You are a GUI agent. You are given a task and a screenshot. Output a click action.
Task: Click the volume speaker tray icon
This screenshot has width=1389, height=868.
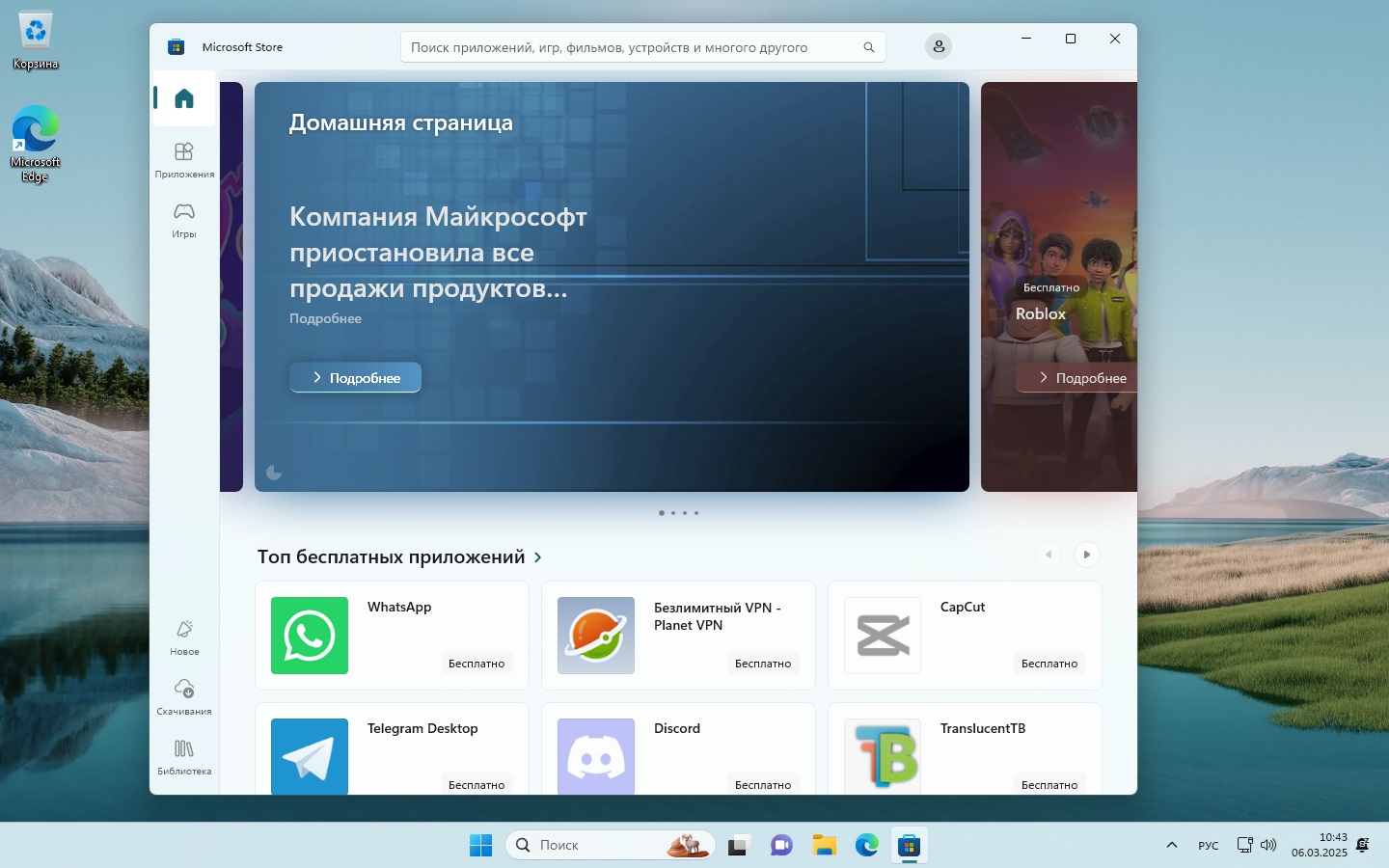tap(1268, 845)
